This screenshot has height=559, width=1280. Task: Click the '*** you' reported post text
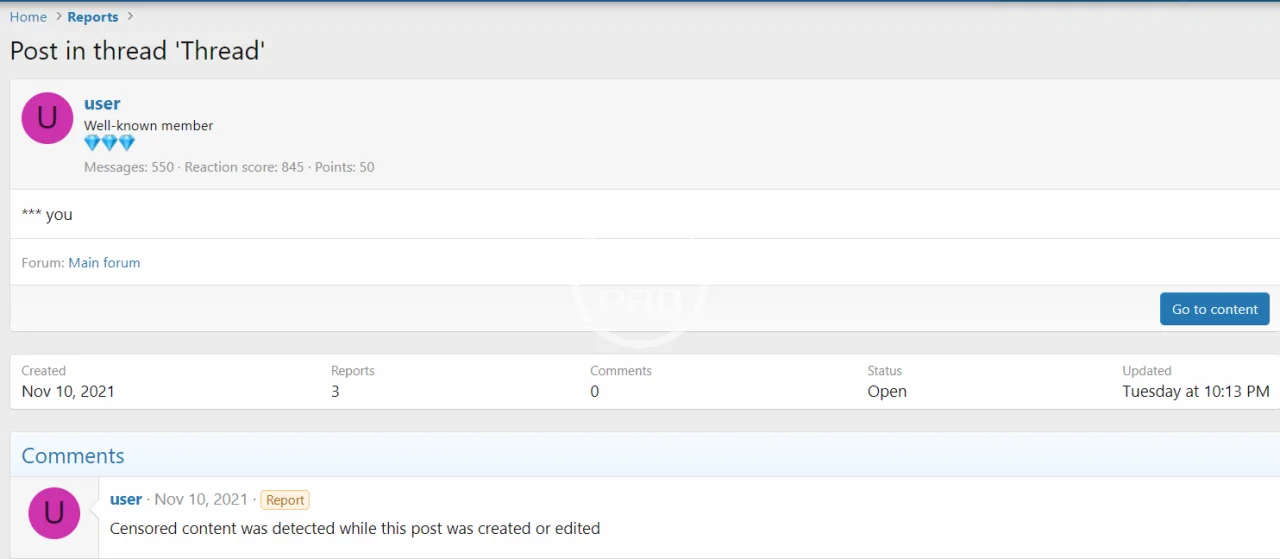pyautogui.click(x=47, y=214)
